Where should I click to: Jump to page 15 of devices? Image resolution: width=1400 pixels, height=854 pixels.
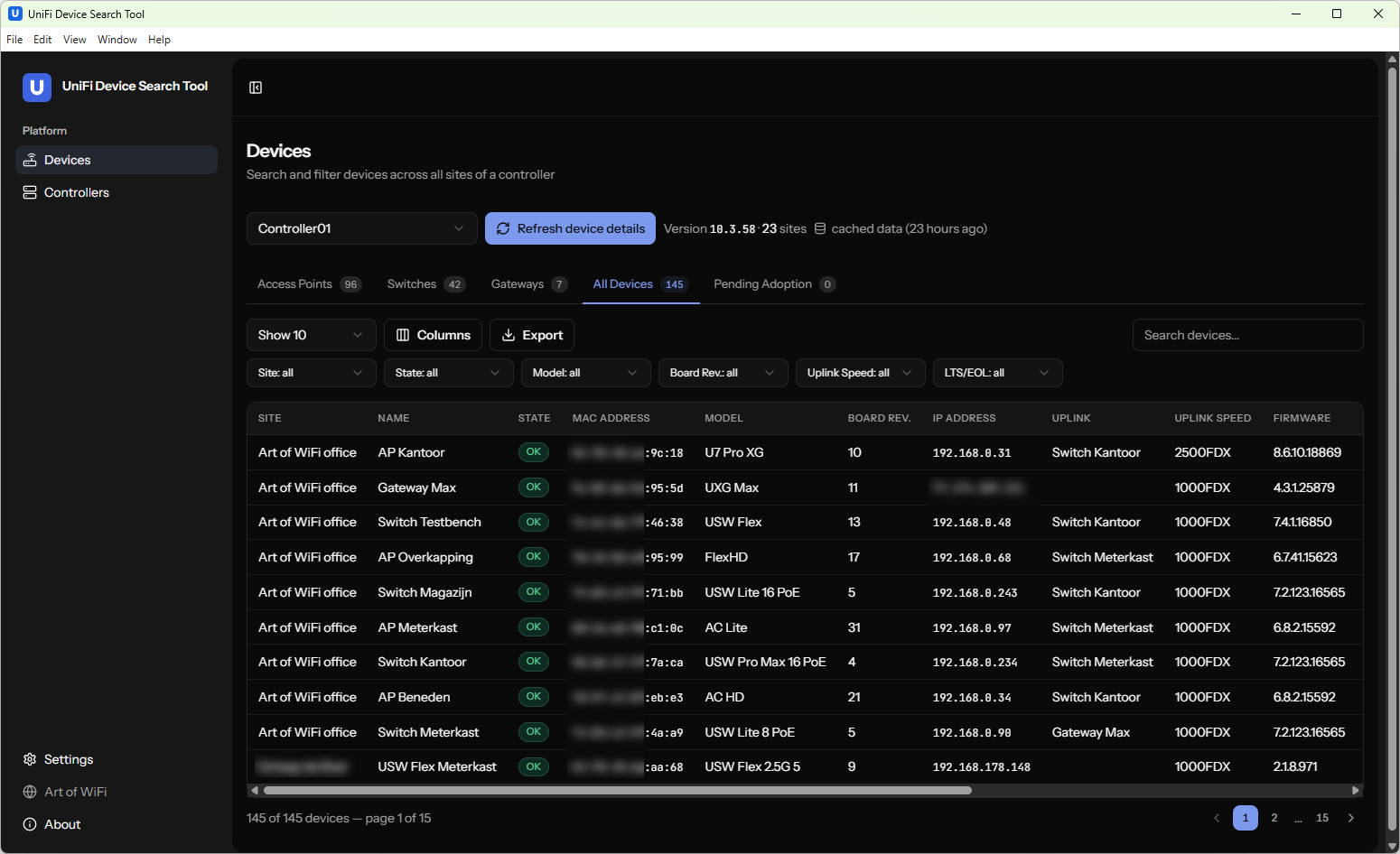point(1322,818)
